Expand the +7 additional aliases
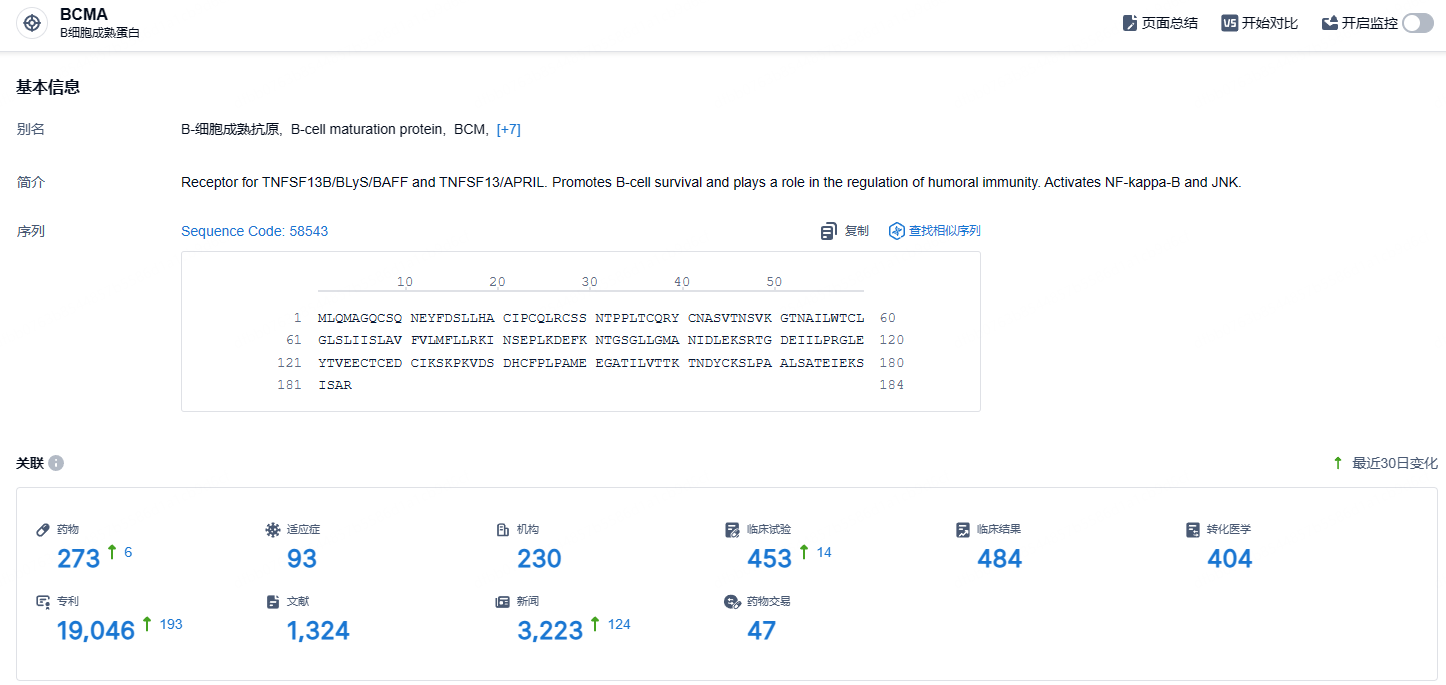1446x685 pixels. point(509,129)
